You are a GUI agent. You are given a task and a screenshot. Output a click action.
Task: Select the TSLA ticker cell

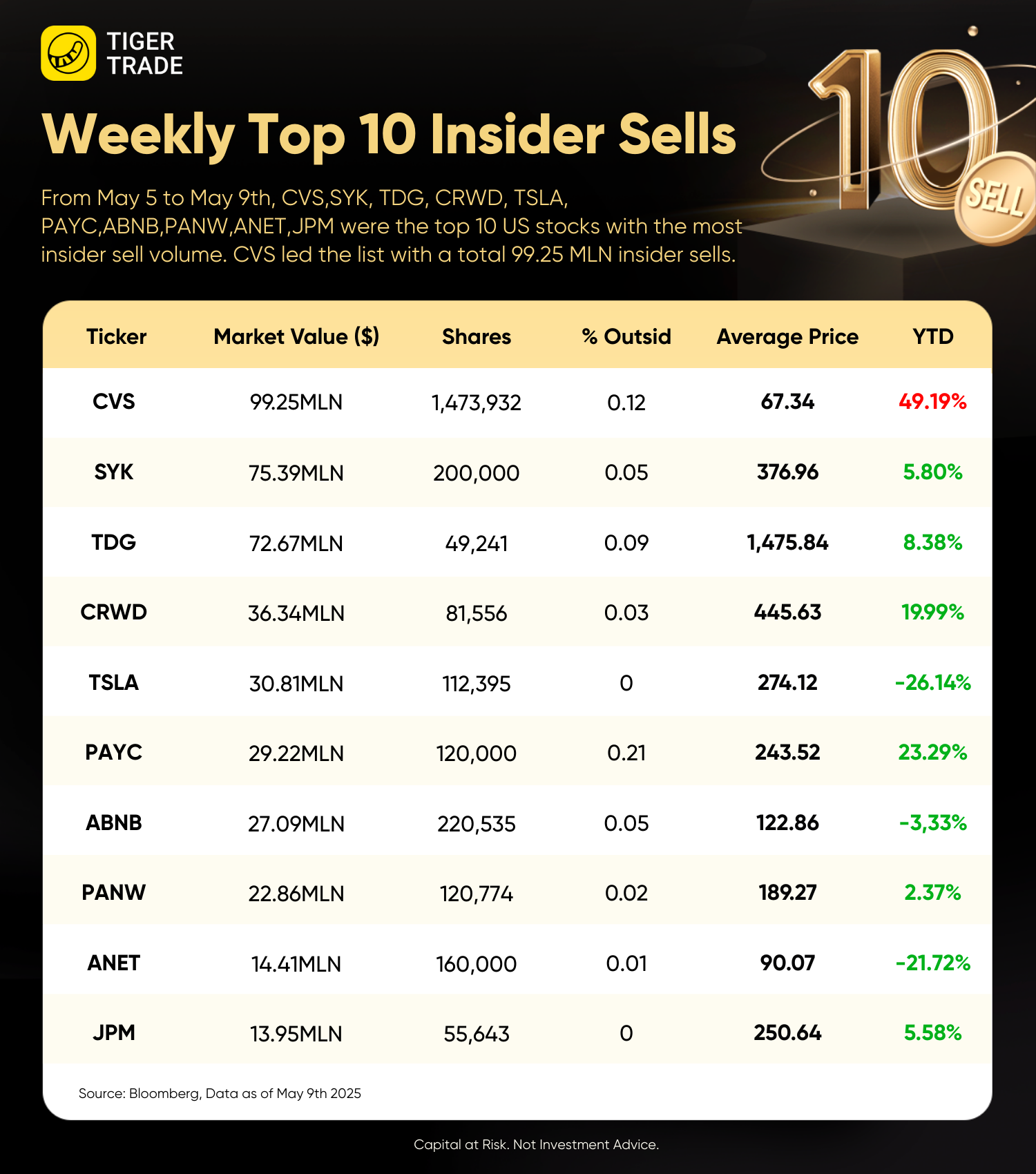pyautogui.click(x=114, y=682)
